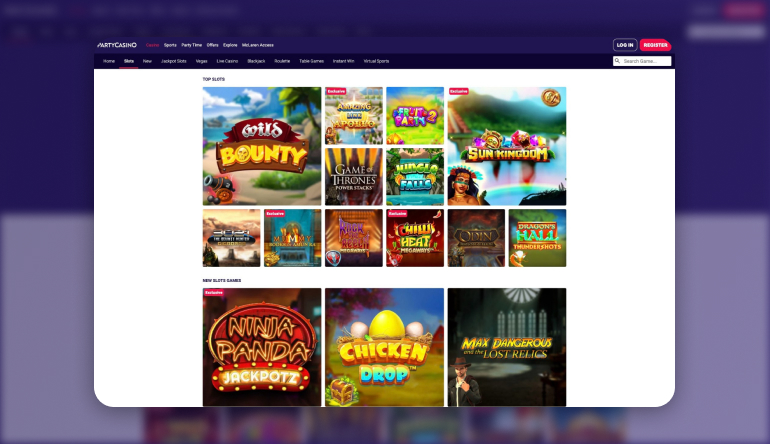Focus the Search Game input field

[x=642, y=61]
